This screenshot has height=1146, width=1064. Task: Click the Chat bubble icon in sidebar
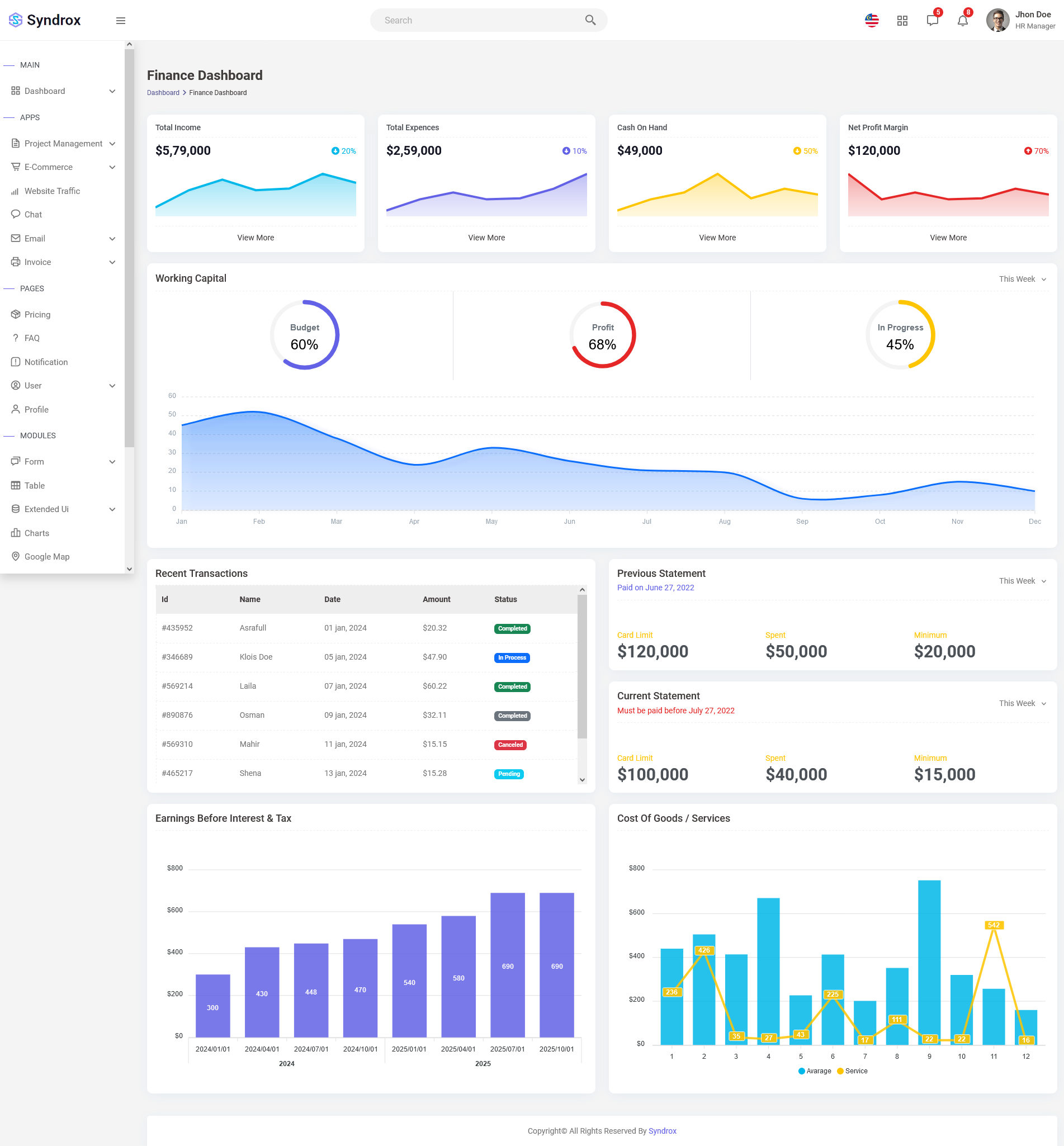pos(16,214)
